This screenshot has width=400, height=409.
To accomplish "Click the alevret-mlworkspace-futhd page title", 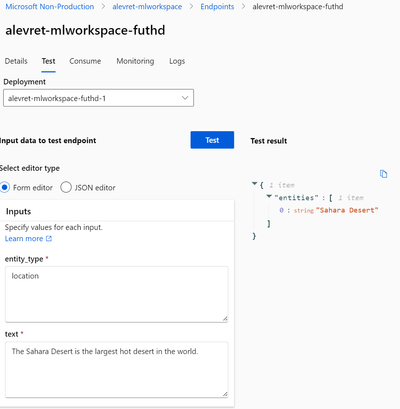I will [x=85, y=30].
